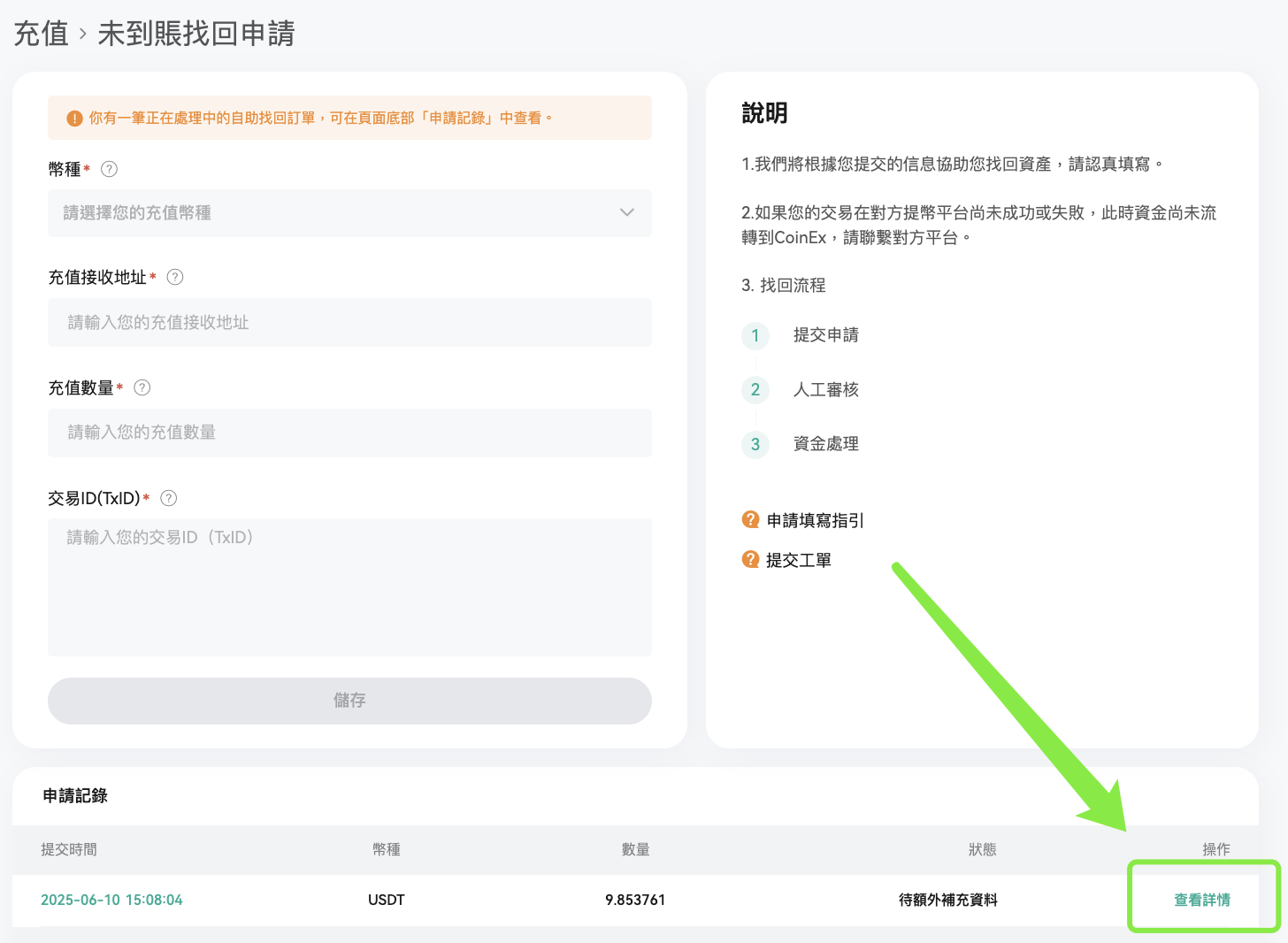
Task: Open the tooltip icon next to 充值接收地址
Action: (175, 277)
